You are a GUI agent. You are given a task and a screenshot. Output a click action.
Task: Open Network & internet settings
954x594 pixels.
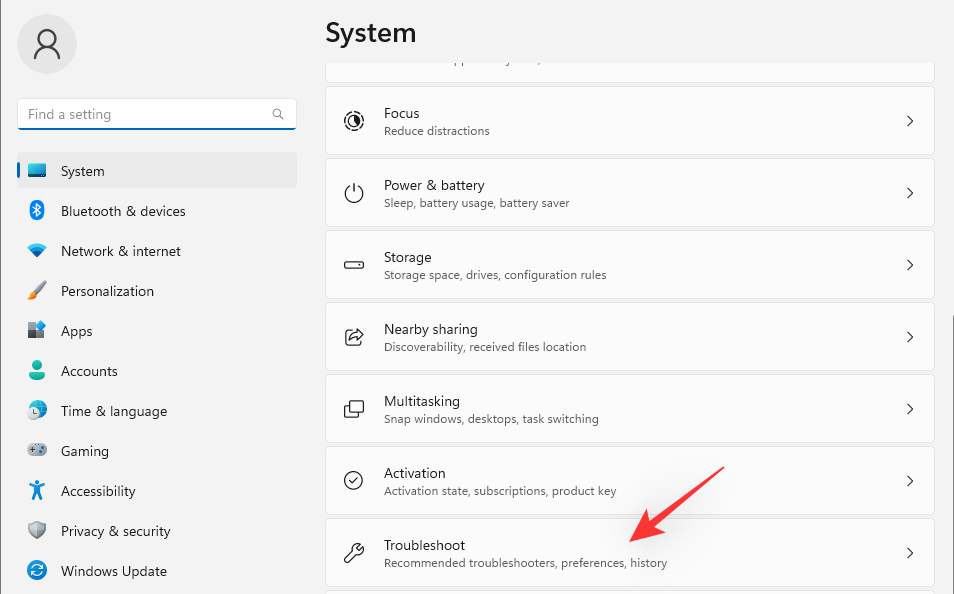tap(120, 251)
